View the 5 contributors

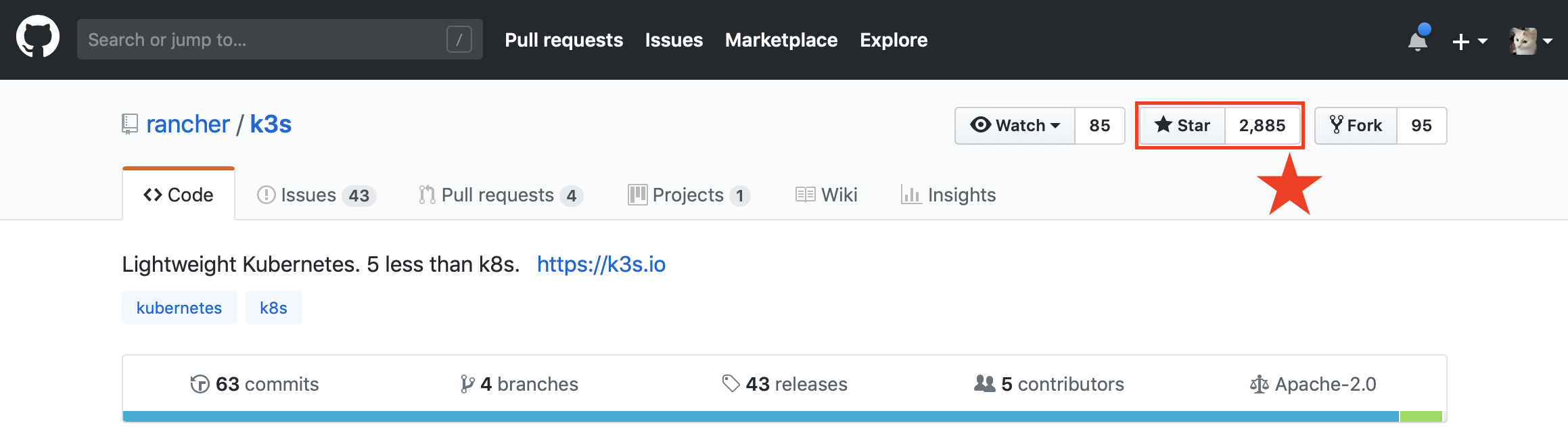click(x=1049, y=384)
